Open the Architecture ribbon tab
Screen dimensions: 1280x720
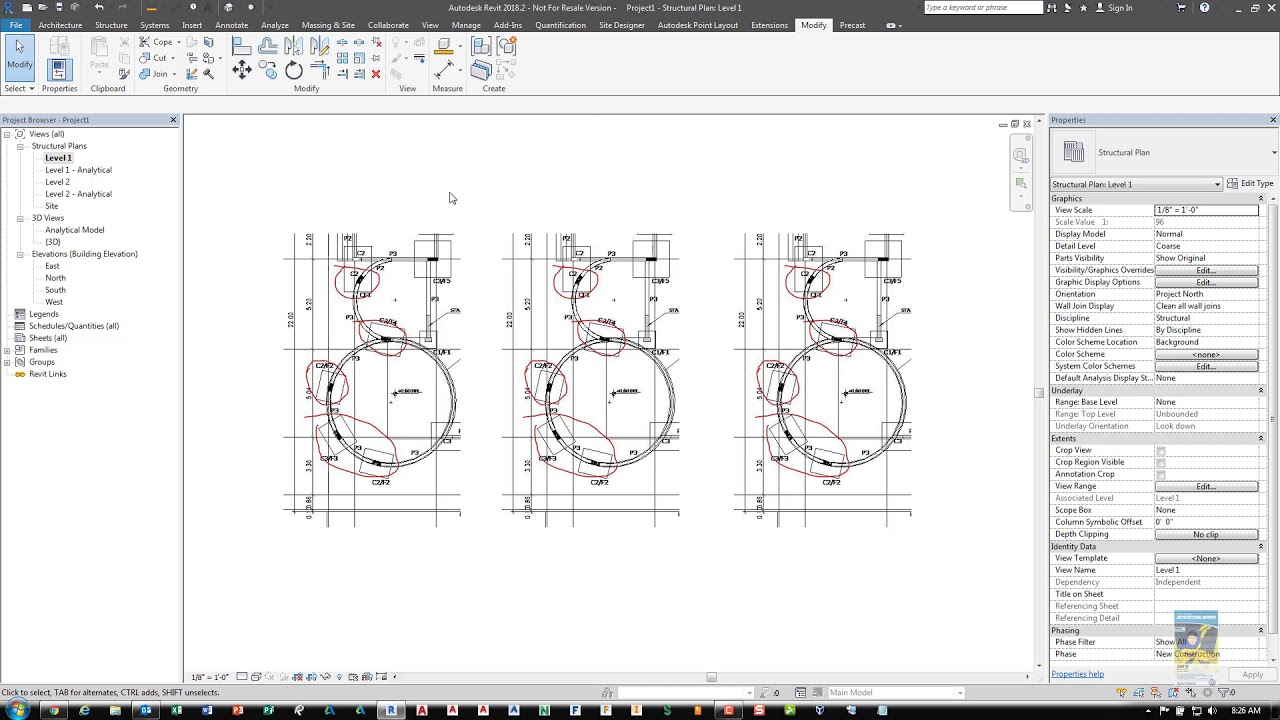60,25
